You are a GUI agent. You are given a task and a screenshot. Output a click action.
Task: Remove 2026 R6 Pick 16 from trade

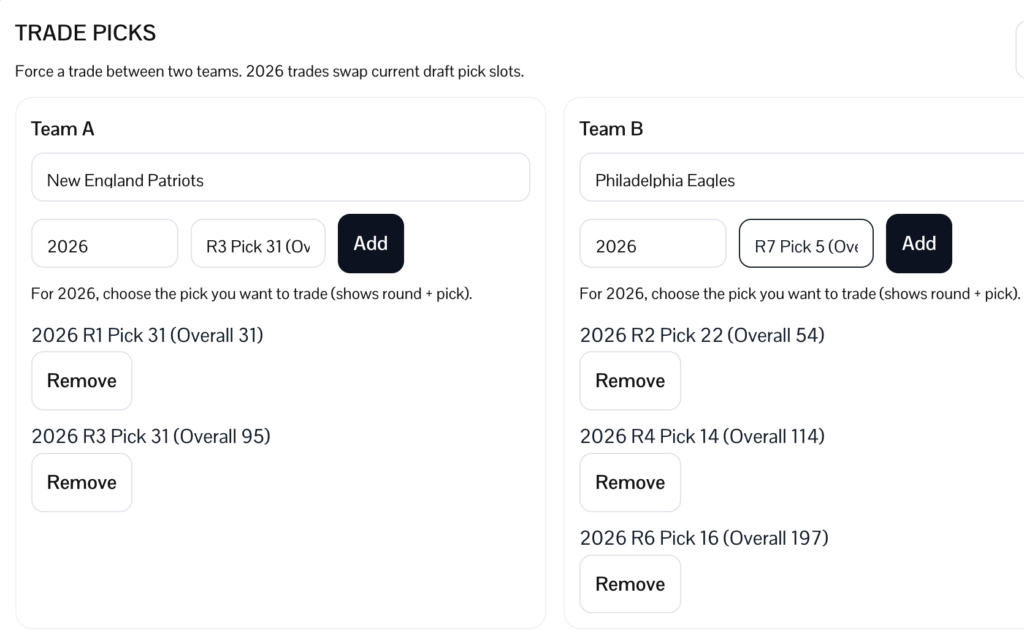(x=630, y=584)
